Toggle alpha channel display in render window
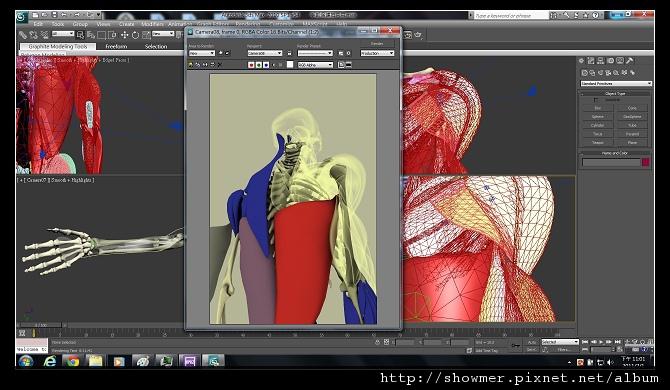 (x=273, y=65)
